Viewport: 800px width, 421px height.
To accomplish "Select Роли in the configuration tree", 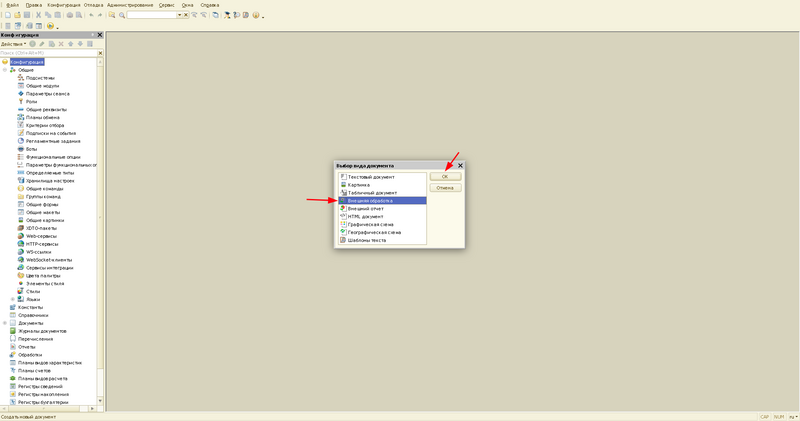I will (31, 102).
